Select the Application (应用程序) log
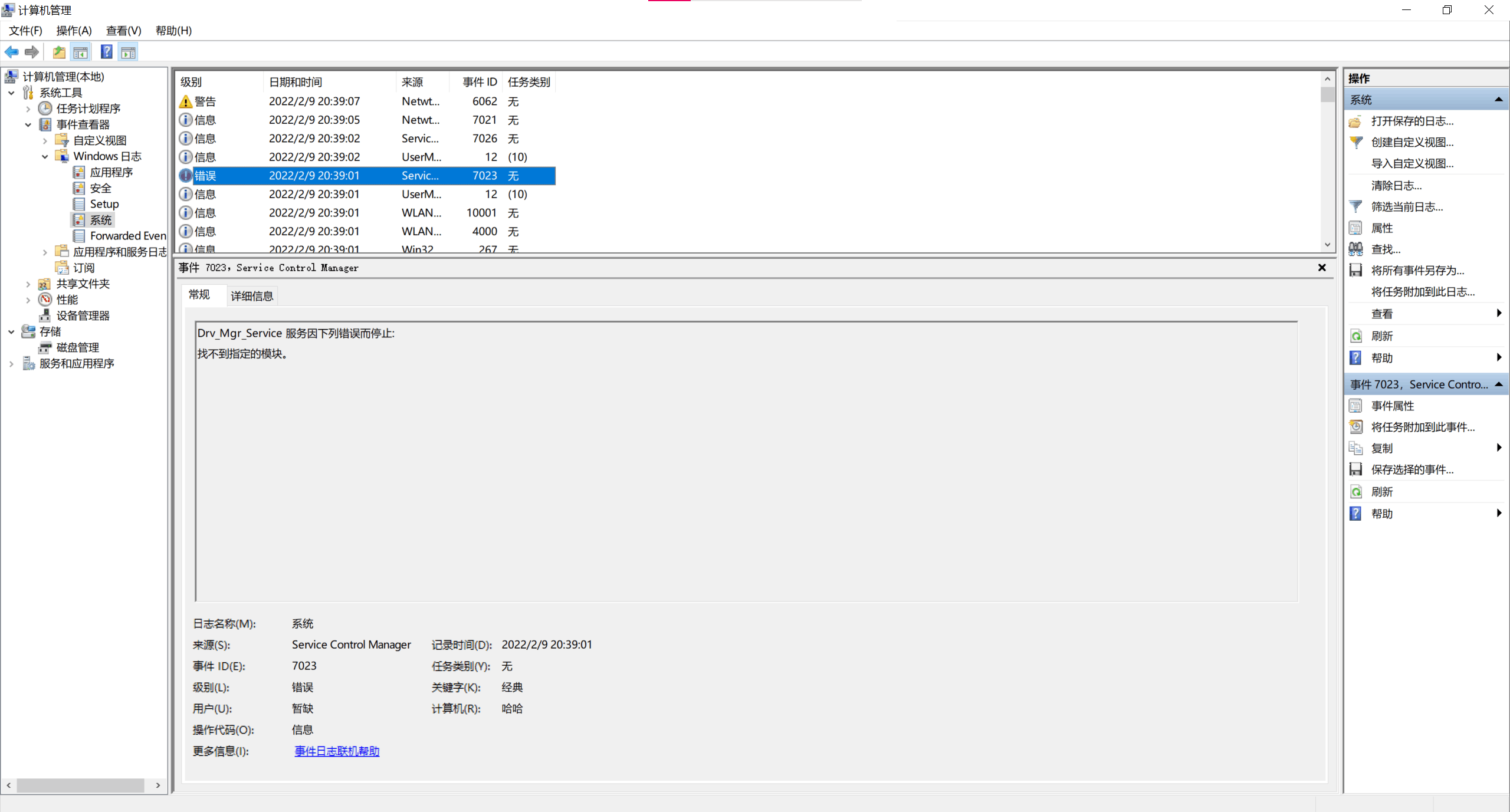The image size is (1510, 812). 111,172
